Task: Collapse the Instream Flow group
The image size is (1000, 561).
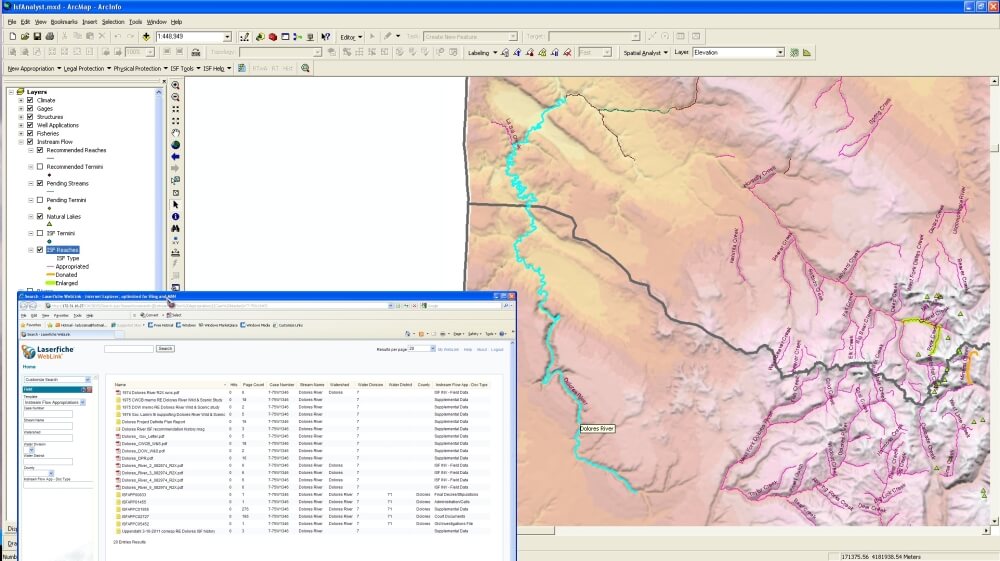Action: [21, 142]
